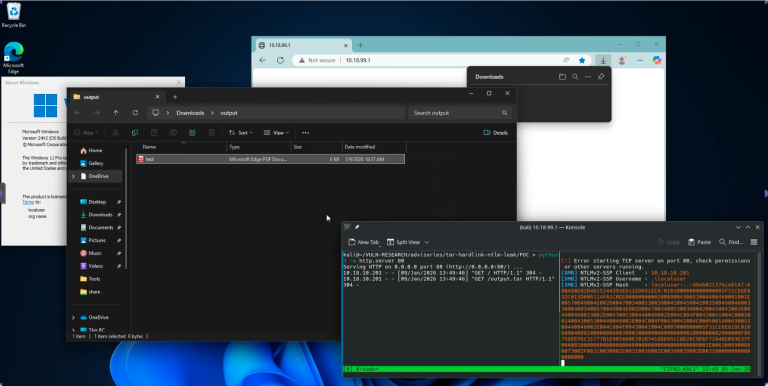Select Home in File Explorer sidebar

pos(96,150)
